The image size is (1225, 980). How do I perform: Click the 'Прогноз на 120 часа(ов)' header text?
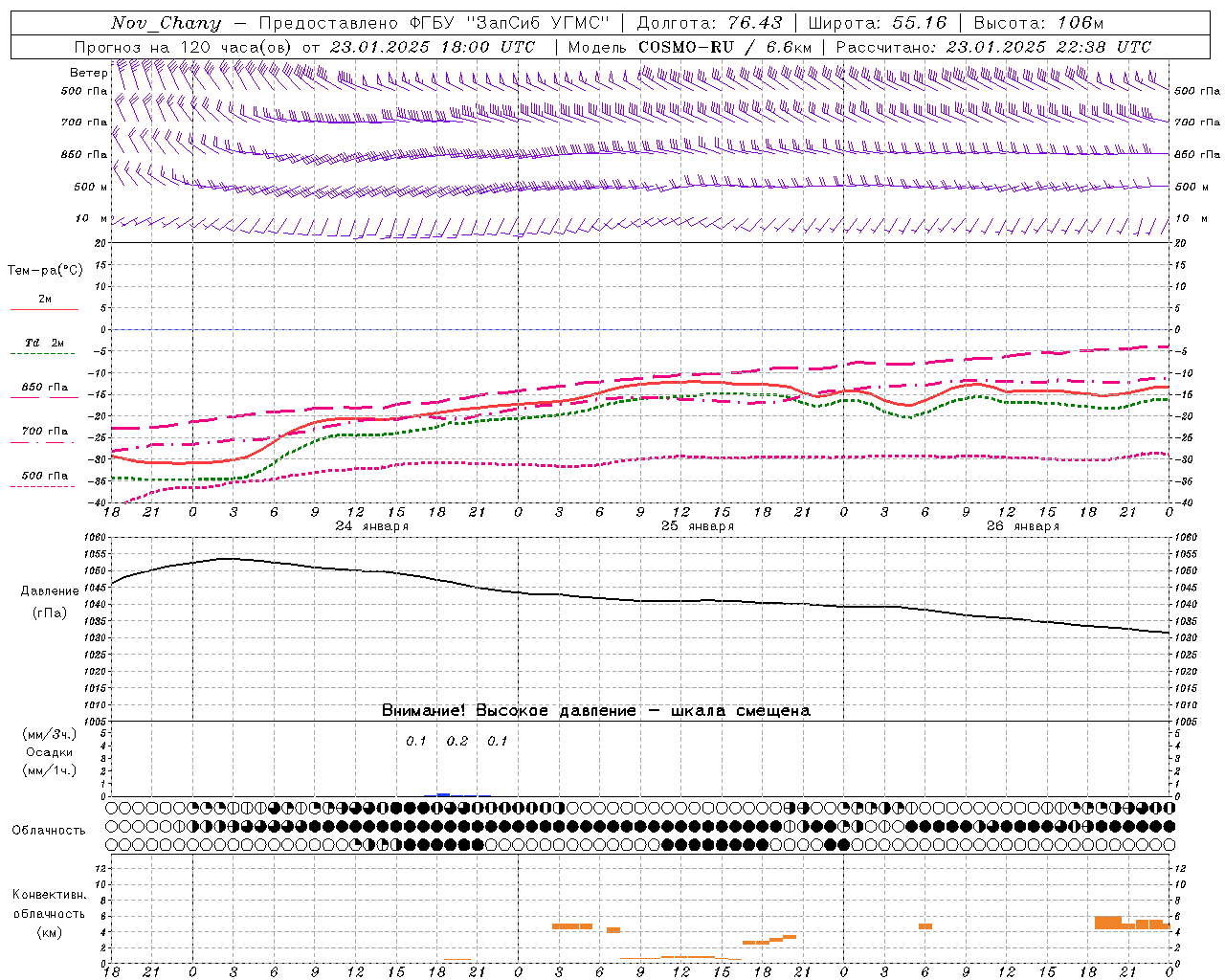184,47
